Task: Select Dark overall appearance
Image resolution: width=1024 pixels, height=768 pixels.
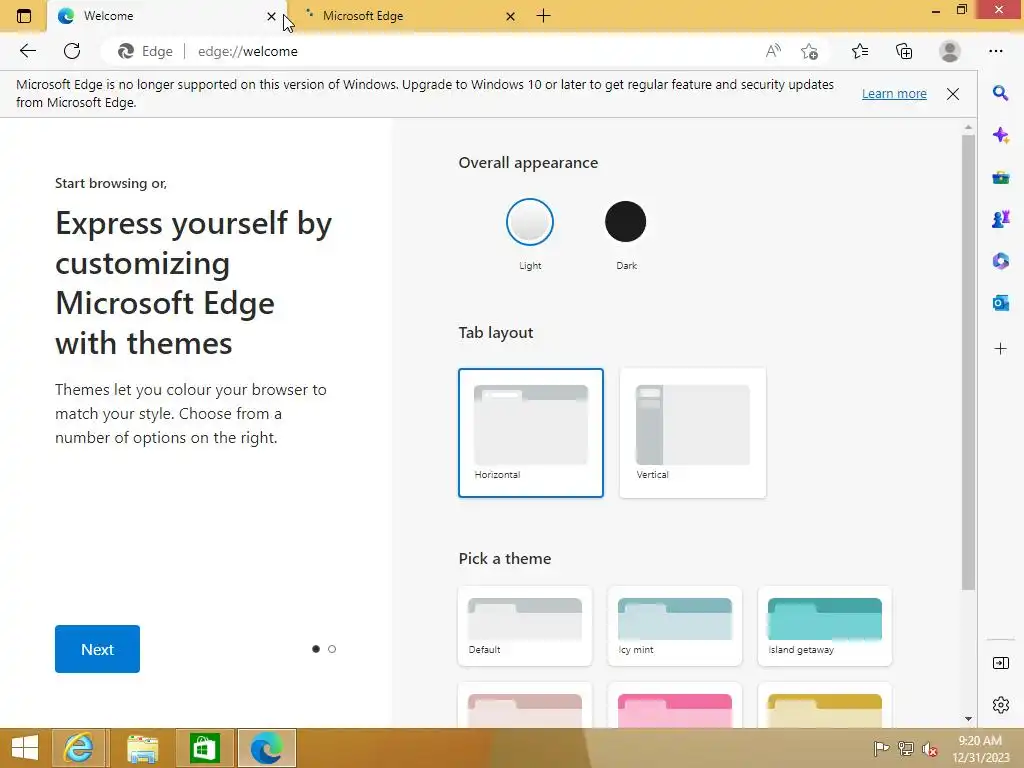Action: pyautogui.click(x=626, y=222)
